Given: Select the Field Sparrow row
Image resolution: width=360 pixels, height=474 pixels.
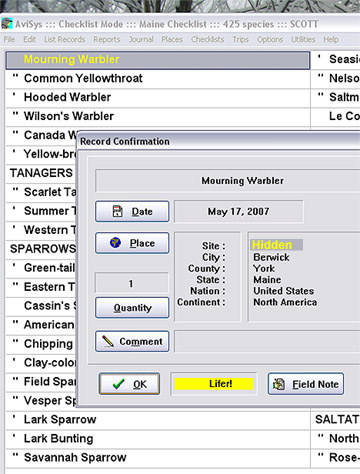Looking at the screenshot, I should [41, 382].
